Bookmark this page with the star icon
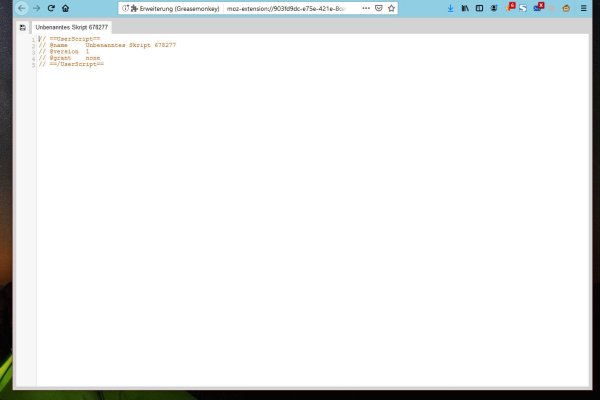The width and height of the screenshot is (600, 400). [x=391, y=8]
